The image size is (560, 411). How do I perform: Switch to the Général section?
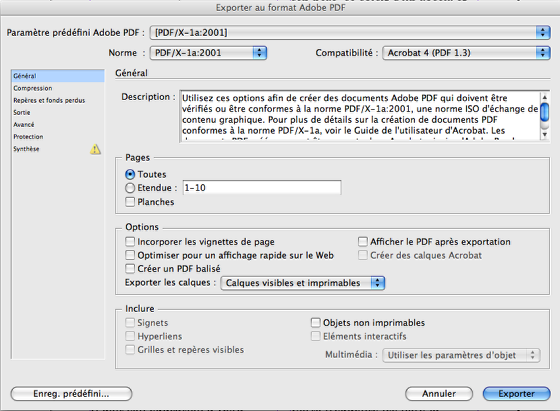tap(58, 76)
